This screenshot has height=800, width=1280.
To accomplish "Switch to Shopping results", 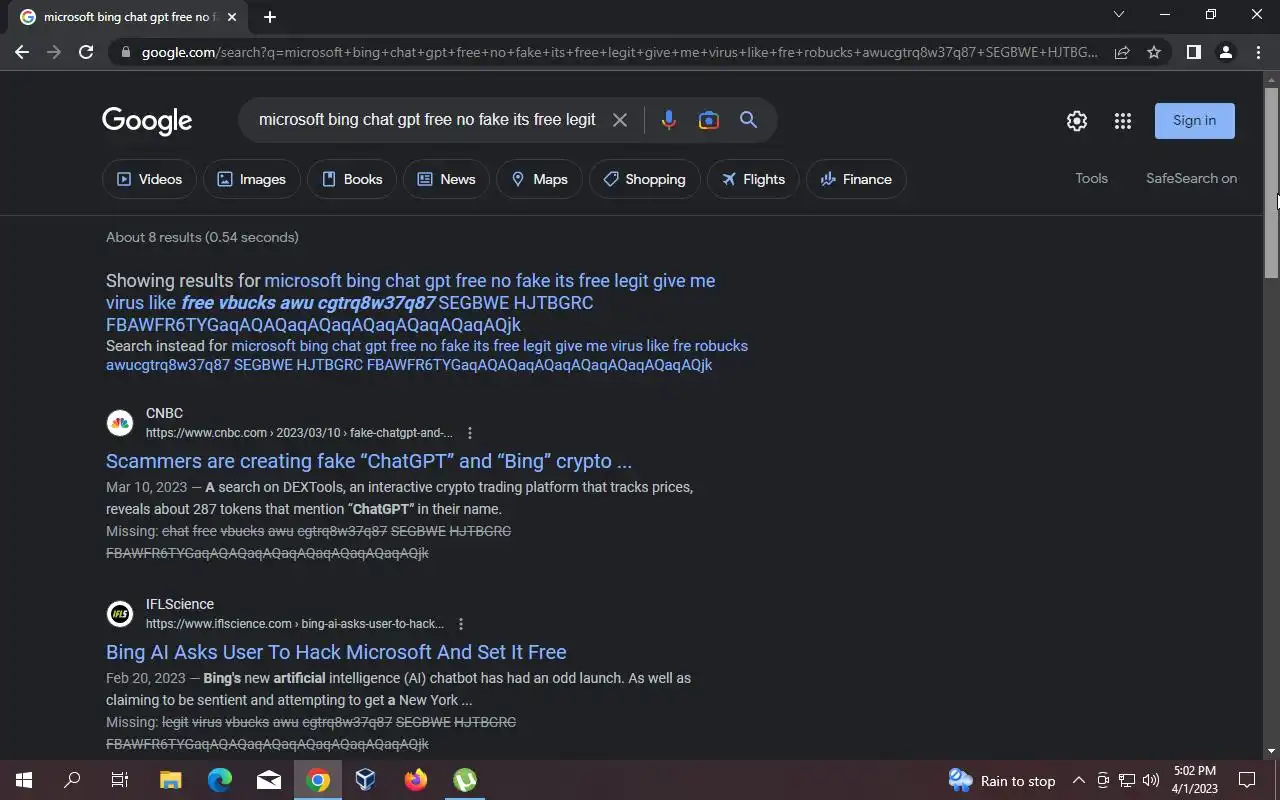I will point(644,179).
